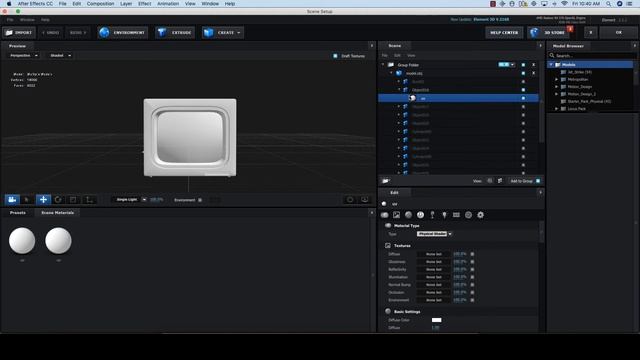Click the reset view circle icon in preview

pyautogui.click(x=350, y=200)
